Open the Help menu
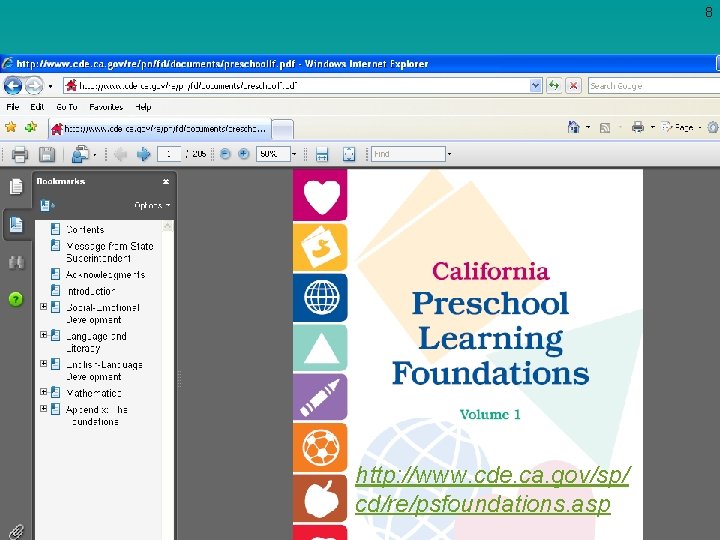Screen dimensions: 720x540 pyautogui.click(x=143, y=107)
